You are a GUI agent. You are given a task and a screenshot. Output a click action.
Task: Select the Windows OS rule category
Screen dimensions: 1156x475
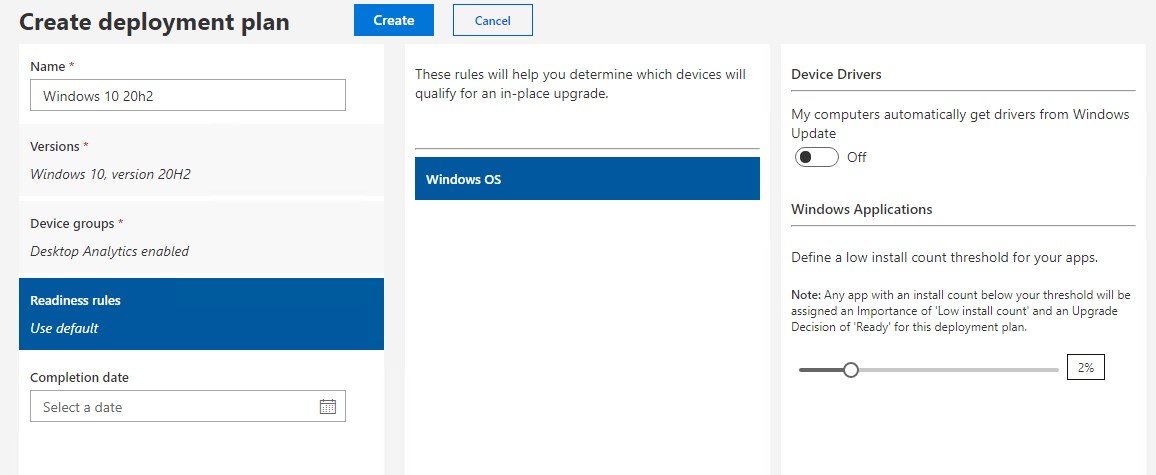(x=587, y=178)
